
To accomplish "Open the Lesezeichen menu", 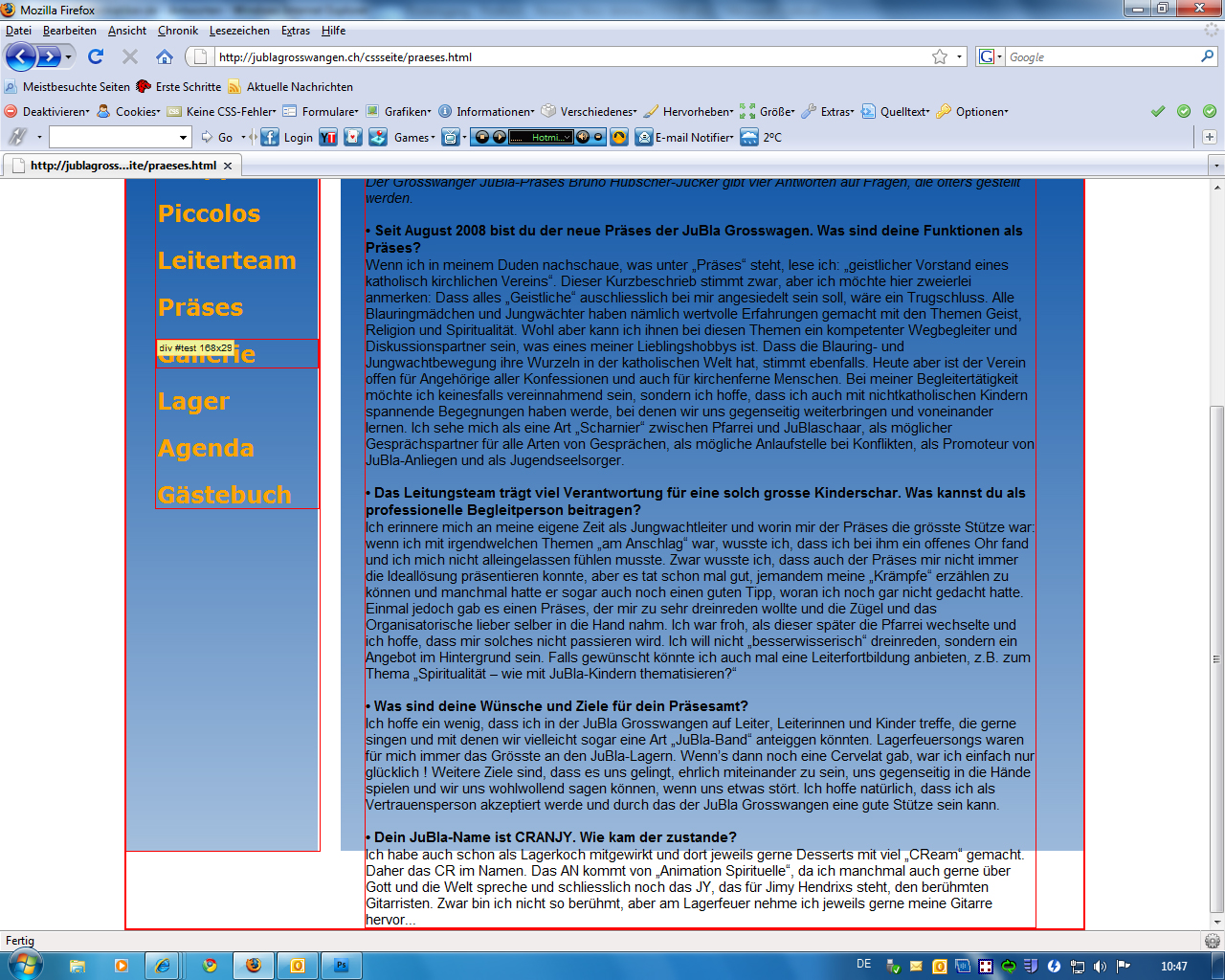I will pyautogui.click(x=239, y=31).
